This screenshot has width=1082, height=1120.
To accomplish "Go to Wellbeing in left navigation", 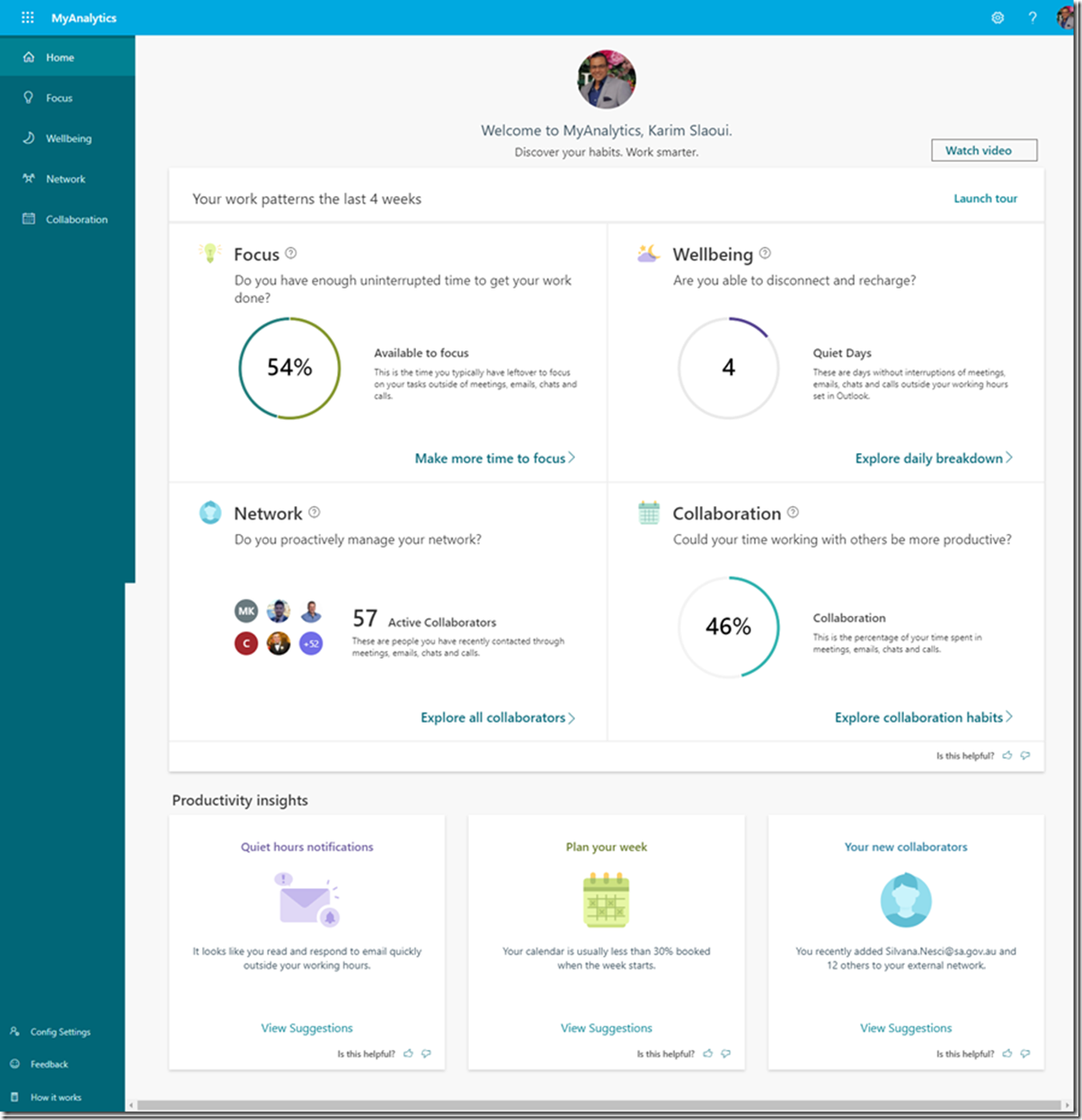I will [x=68, y=138].
